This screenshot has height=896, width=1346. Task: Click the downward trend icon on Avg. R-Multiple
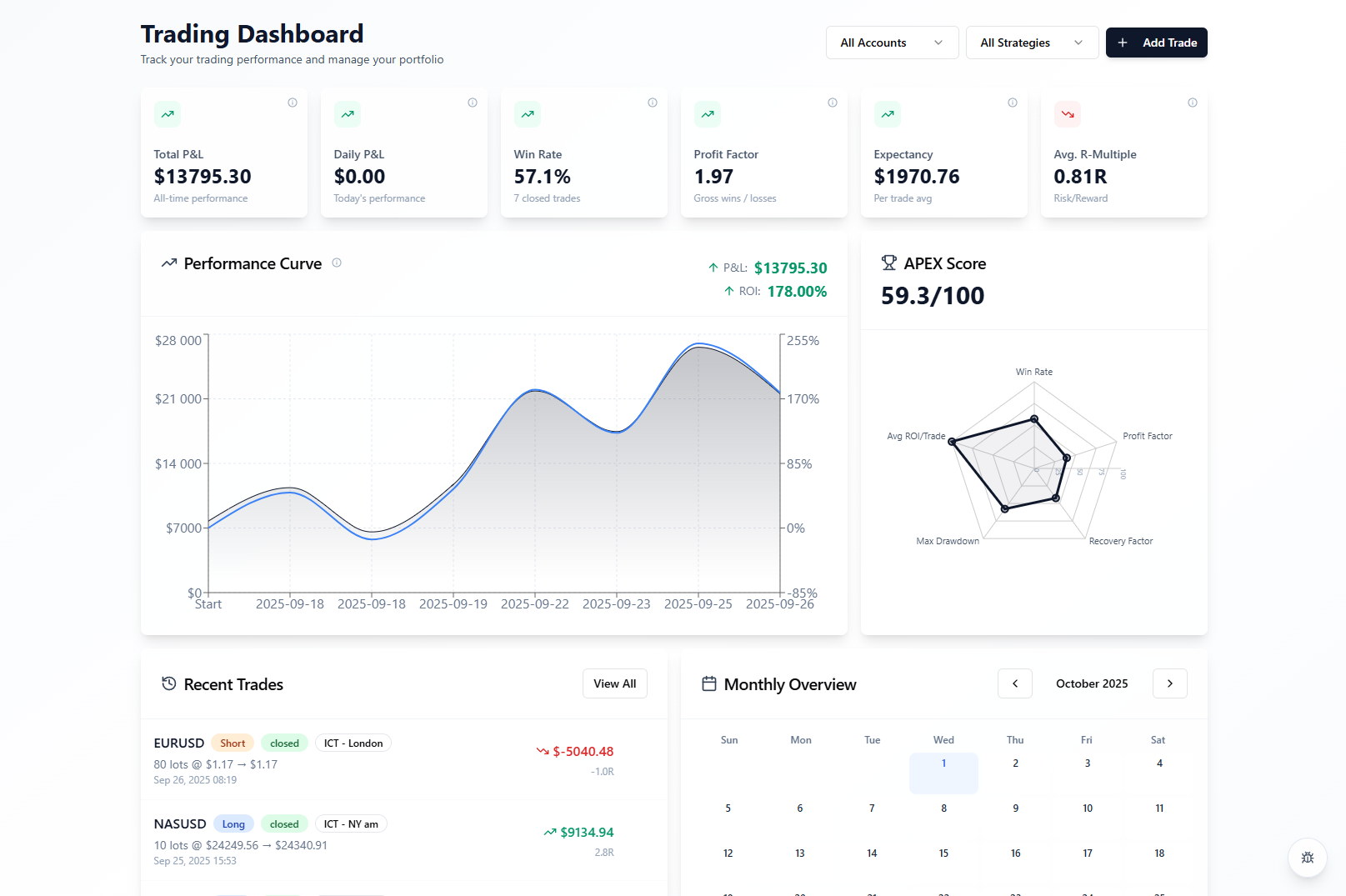click(1068, 114)
